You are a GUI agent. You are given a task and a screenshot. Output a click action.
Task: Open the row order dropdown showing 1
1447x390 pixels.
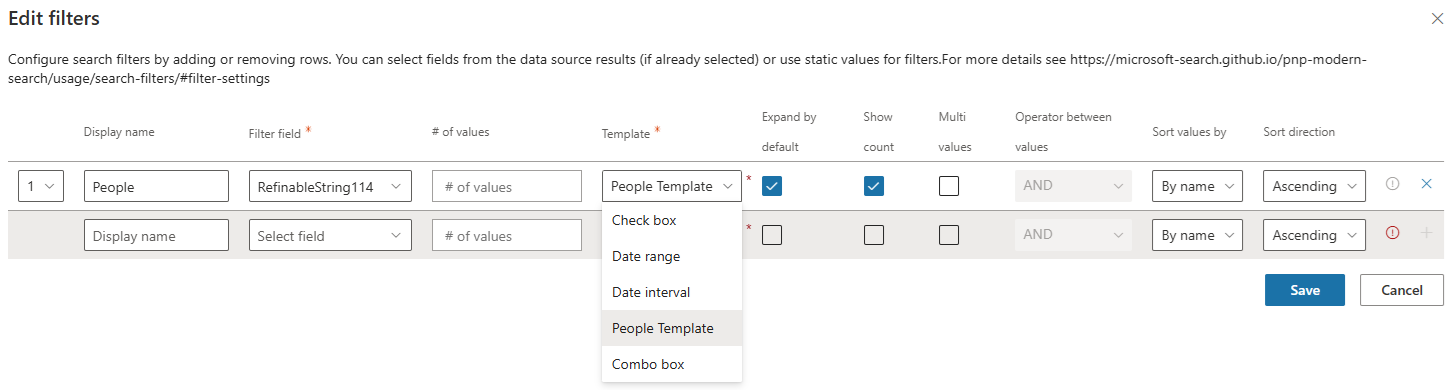coord(41,186)
